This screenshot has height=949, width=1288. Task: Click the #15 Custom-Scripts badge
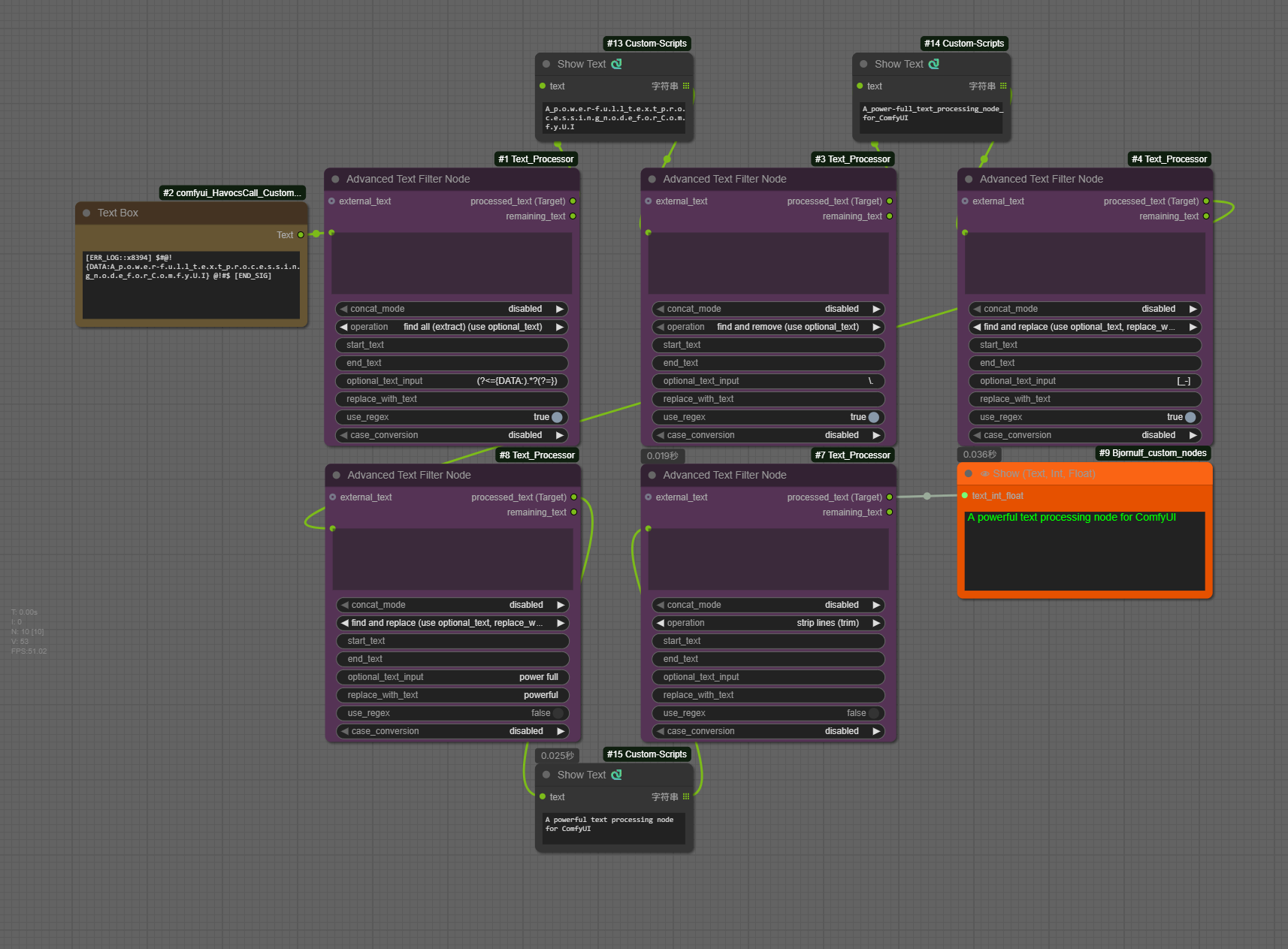click(647, 754)
